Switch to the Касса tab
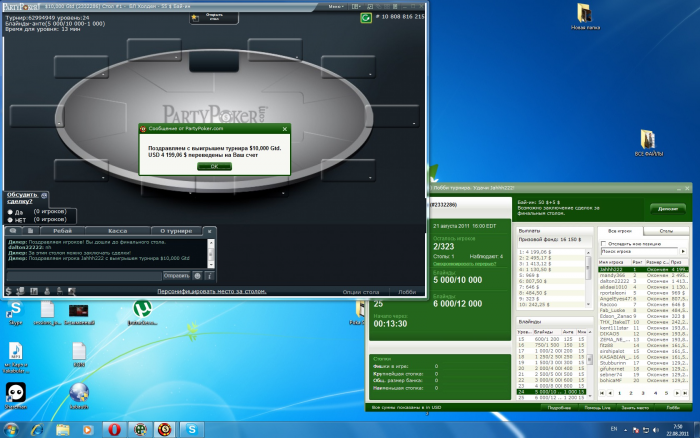Viewport: 700px width, 438px height. (x=117, y=231)
